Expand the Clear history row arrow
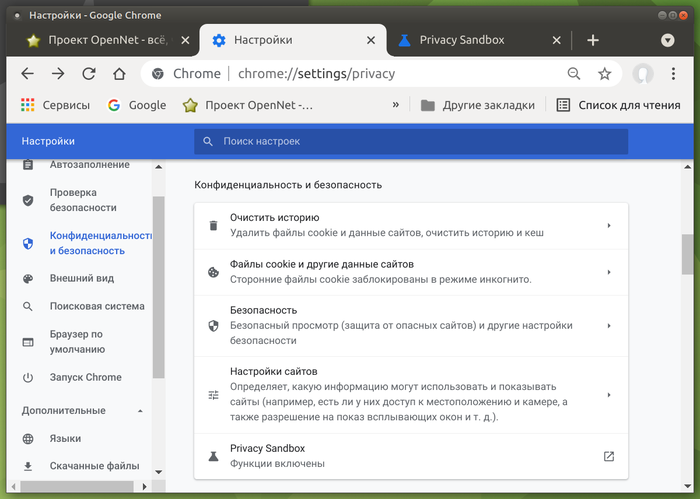Image resolution: width=700 pixels, height=499 pixels. tap(609, 225)
